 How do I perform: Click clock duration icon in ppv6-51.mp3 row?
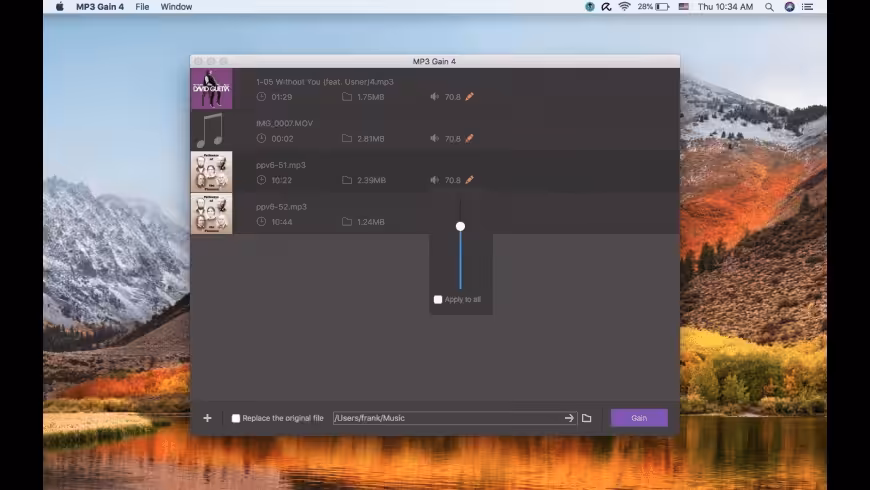pyautogui.click(x=261, y=180)
